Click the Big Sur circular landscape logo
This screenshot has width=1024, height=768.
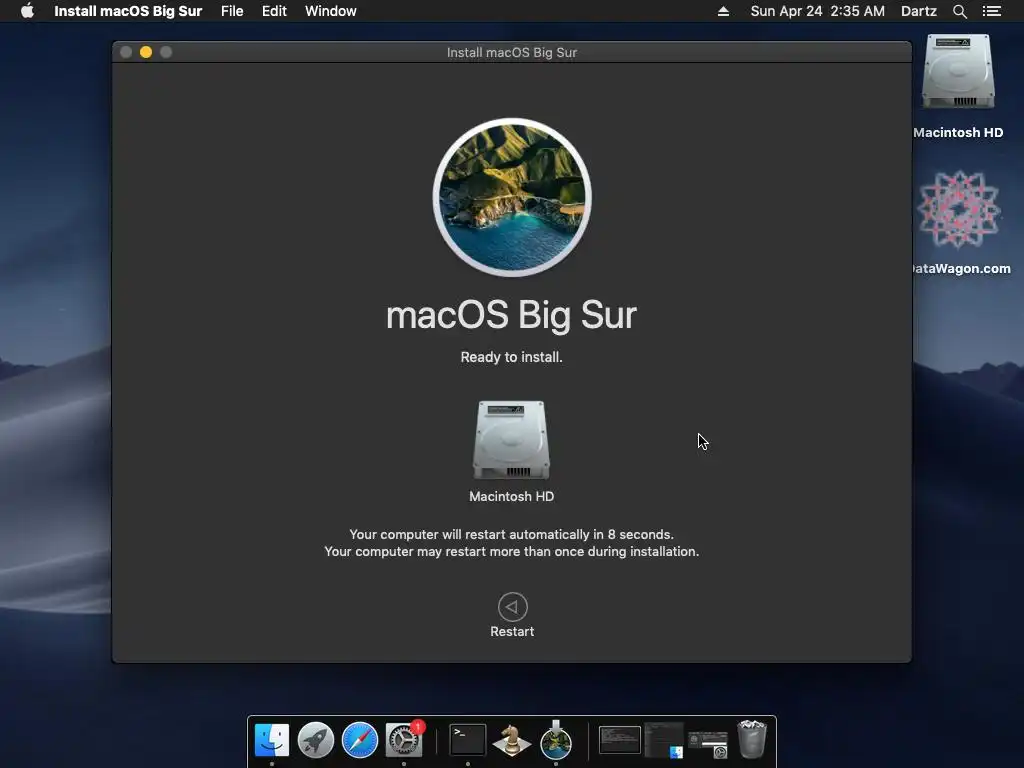(512, 197)
